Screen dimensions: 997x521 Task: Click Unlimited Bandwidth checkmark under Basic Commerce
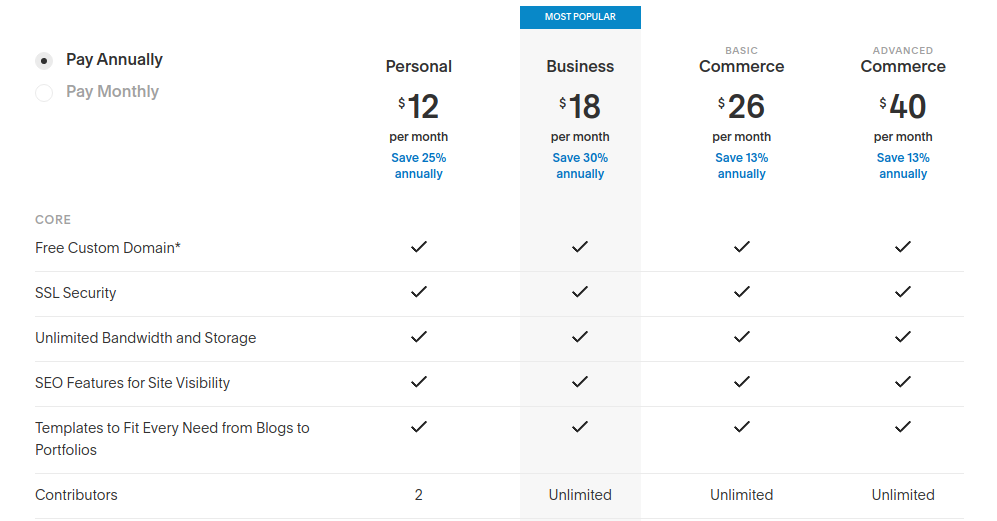tap(741, 337)
